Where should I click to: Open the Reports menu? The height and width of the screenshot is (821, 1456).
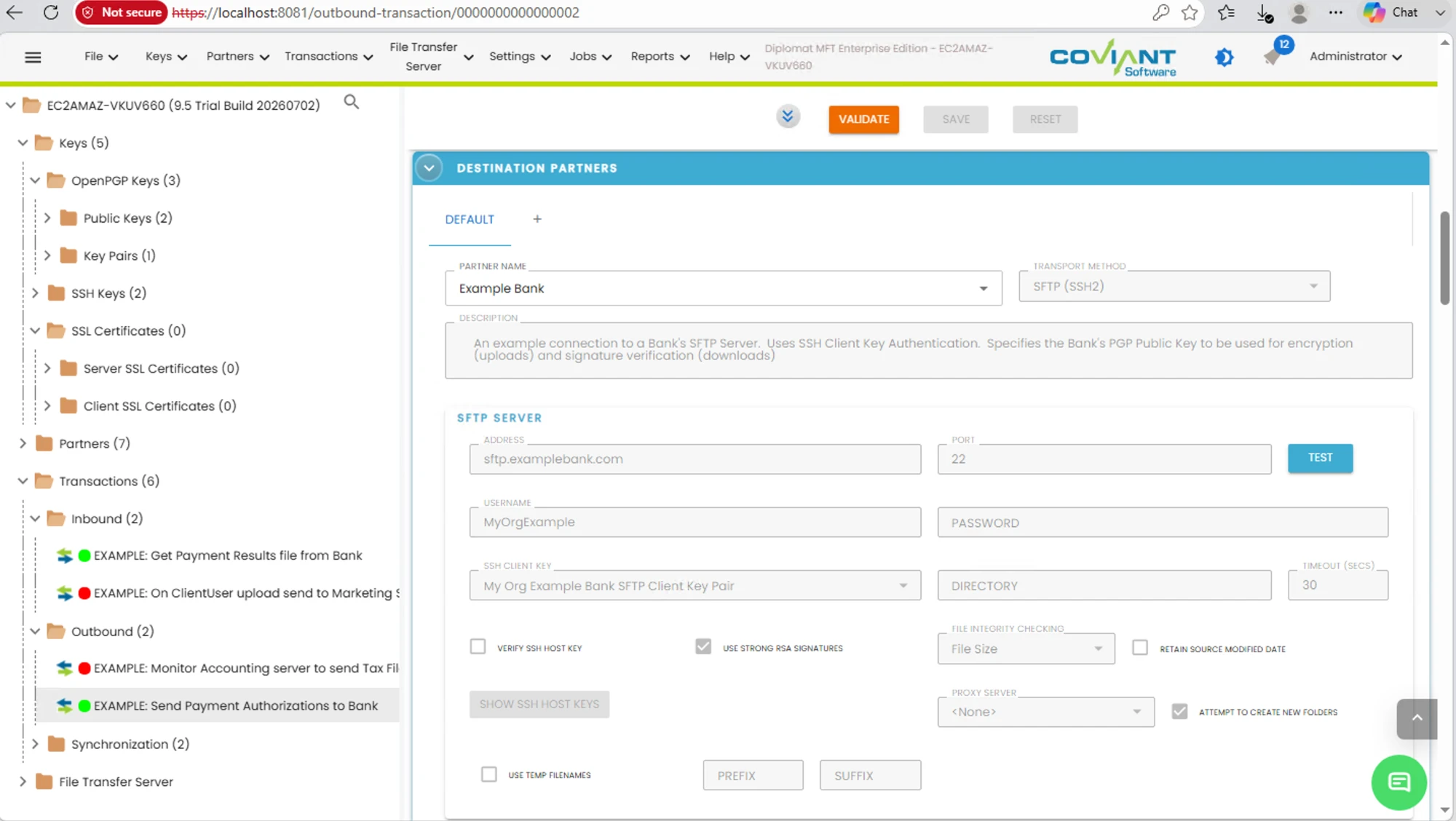coord(660,57)
